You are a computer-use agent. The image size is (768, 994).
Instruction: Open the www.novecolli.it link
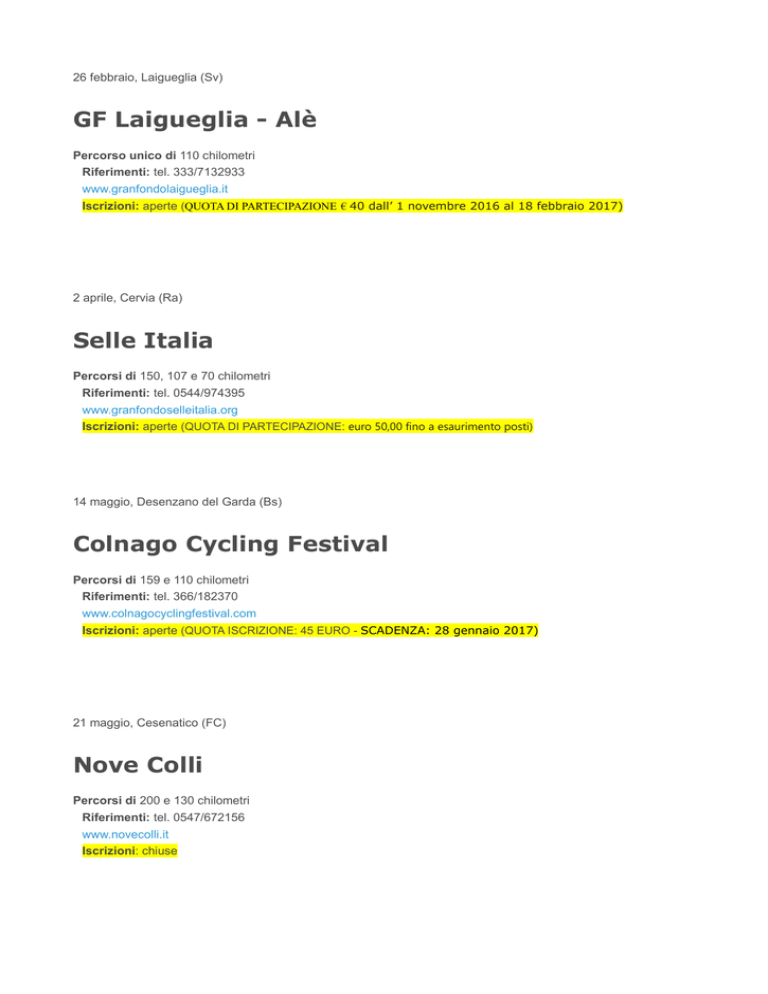(125, 834)
